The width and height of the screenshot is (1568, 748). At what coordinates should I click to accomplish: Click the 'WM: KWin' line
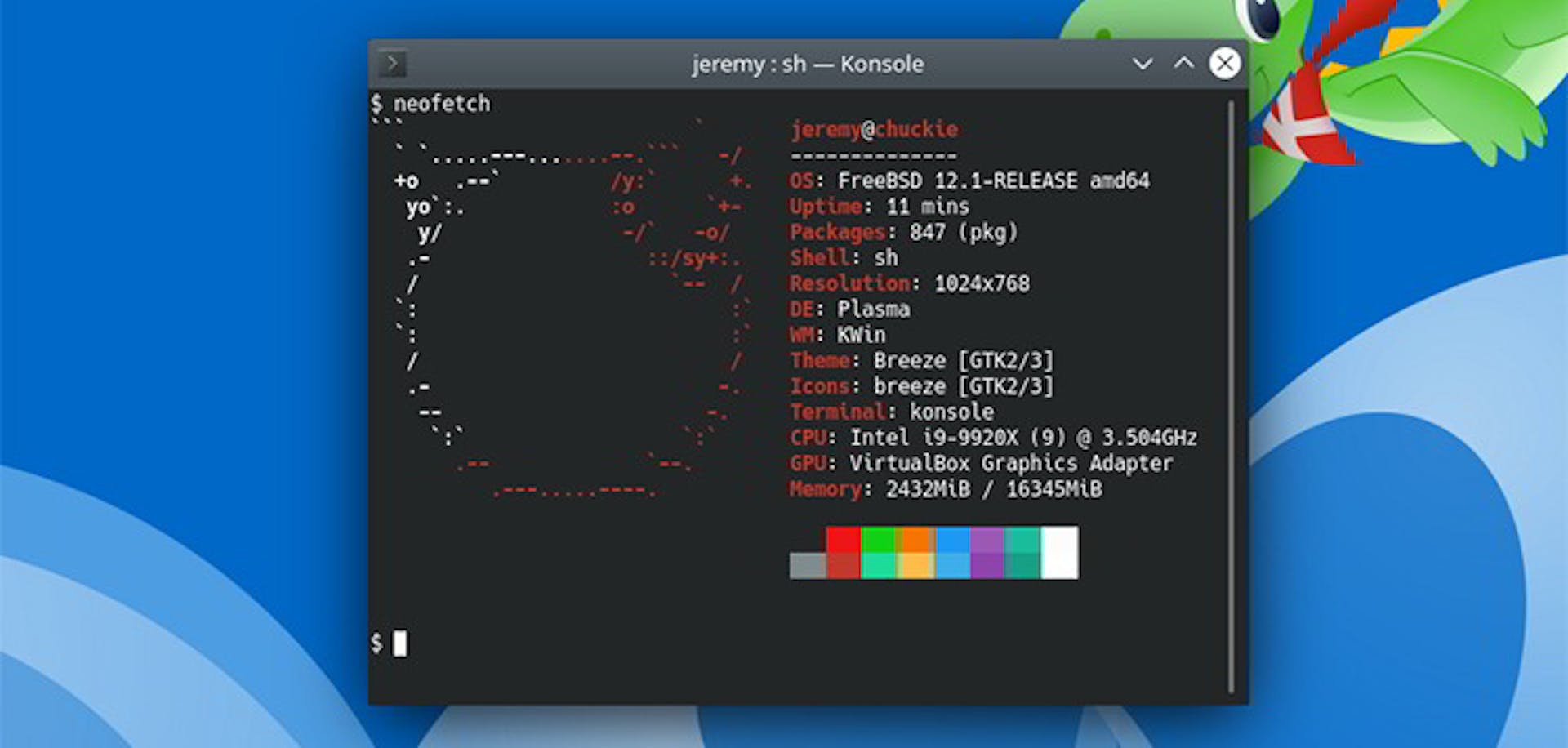pyautogui.click(x=837, y=335)
